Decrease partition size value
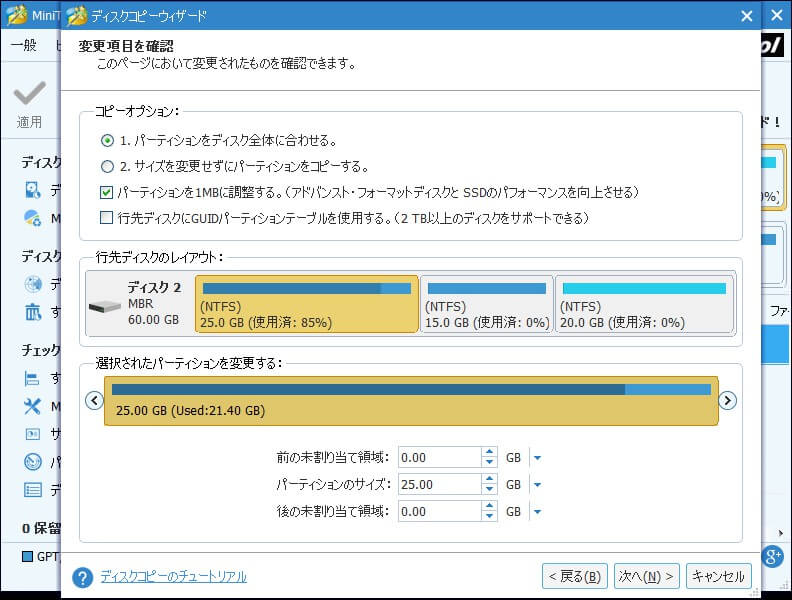 (489, 489)
